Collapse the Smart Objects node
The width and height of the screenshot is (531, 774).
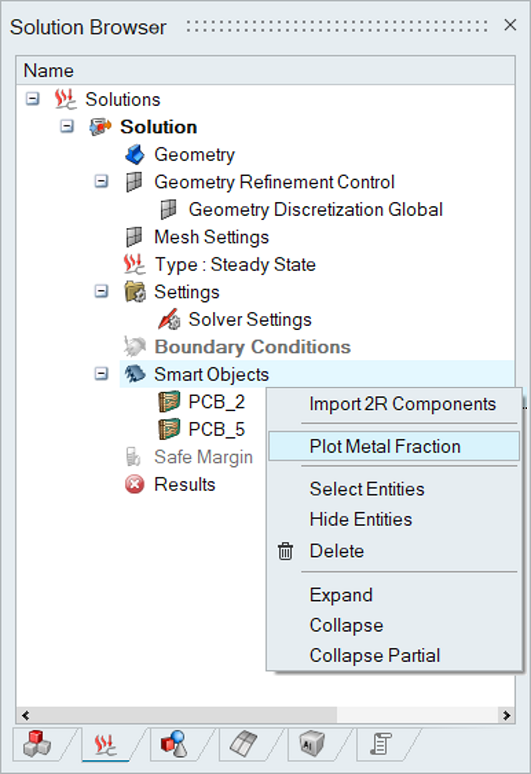coord(101,374)
